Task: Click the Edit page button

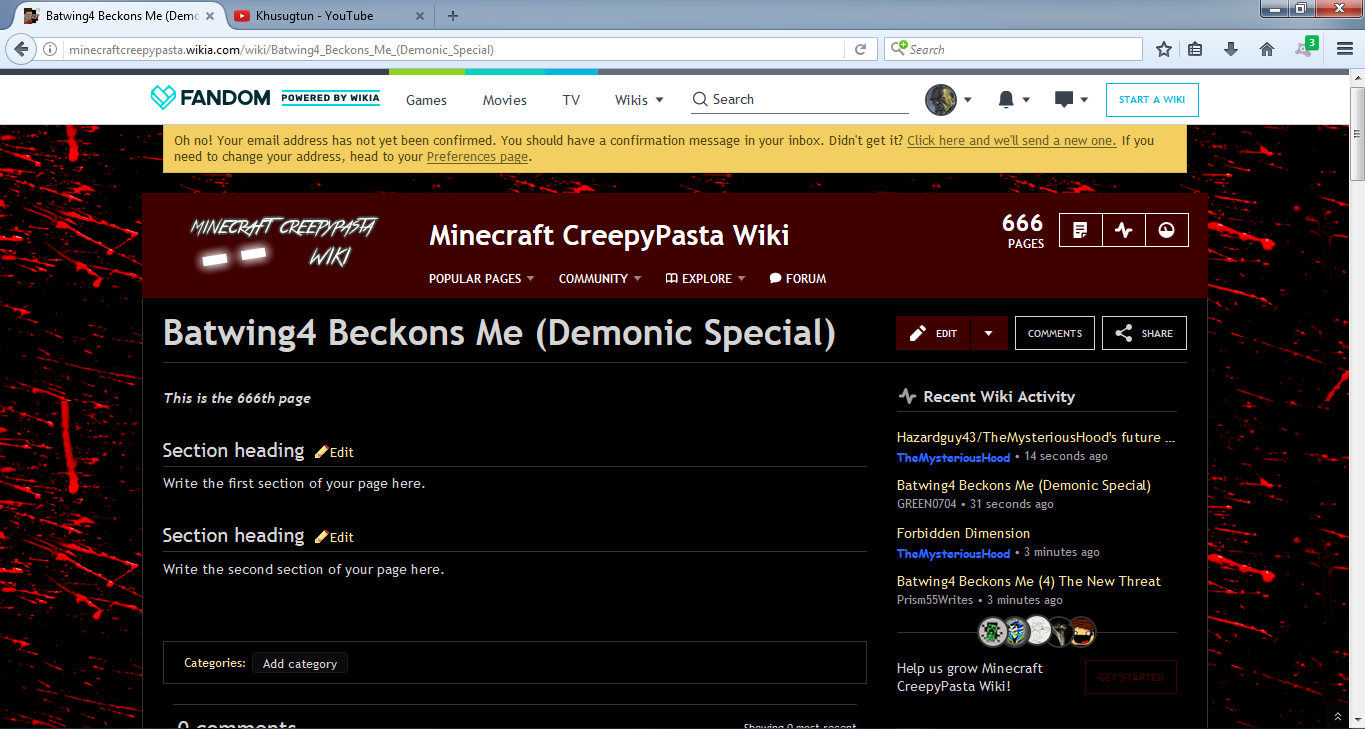Action: tap(933, 333)
